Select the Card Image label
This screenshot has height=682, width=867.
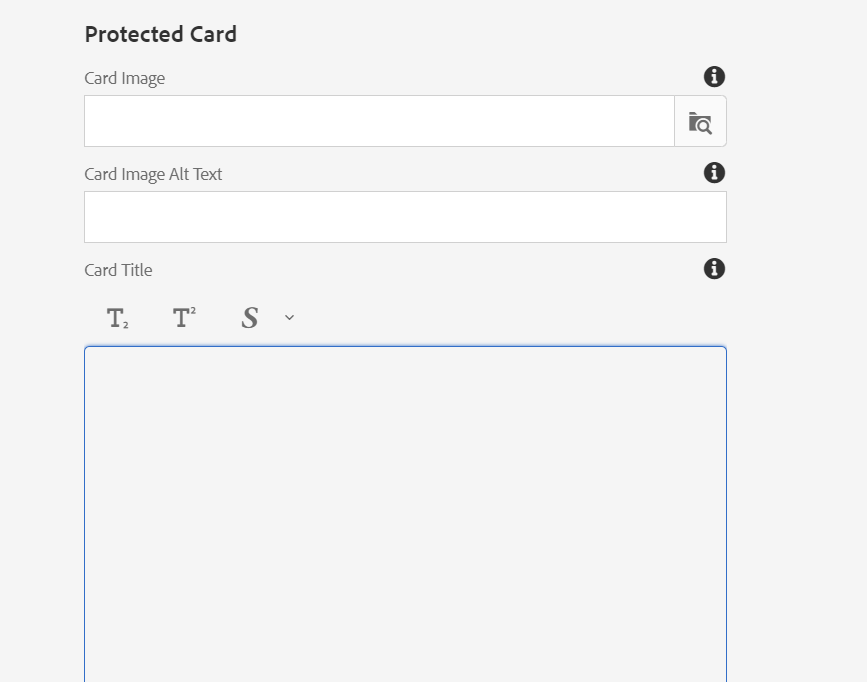point(124,79)
